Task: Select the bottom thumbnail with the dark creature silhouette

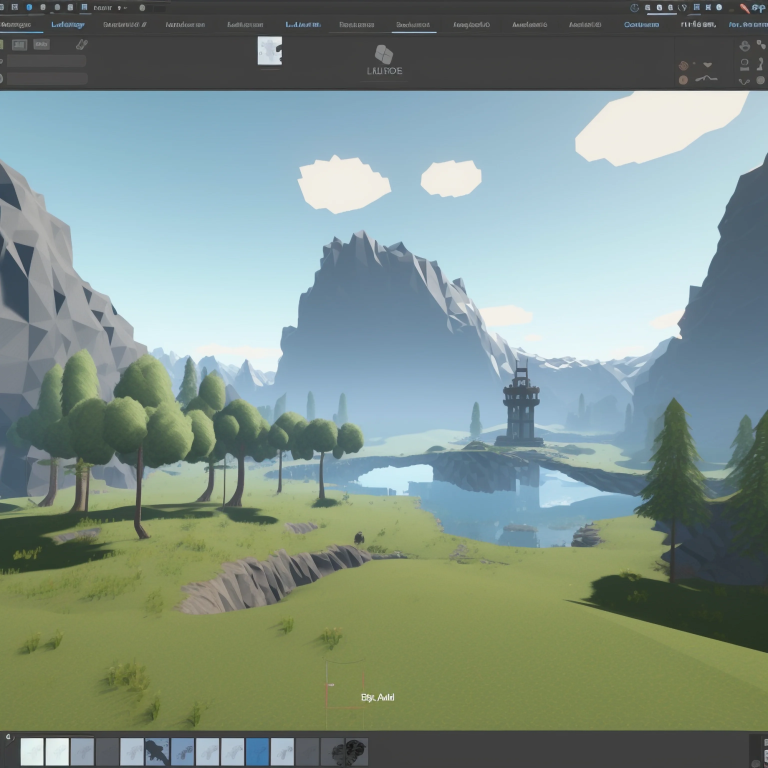Action: [157, 751]
